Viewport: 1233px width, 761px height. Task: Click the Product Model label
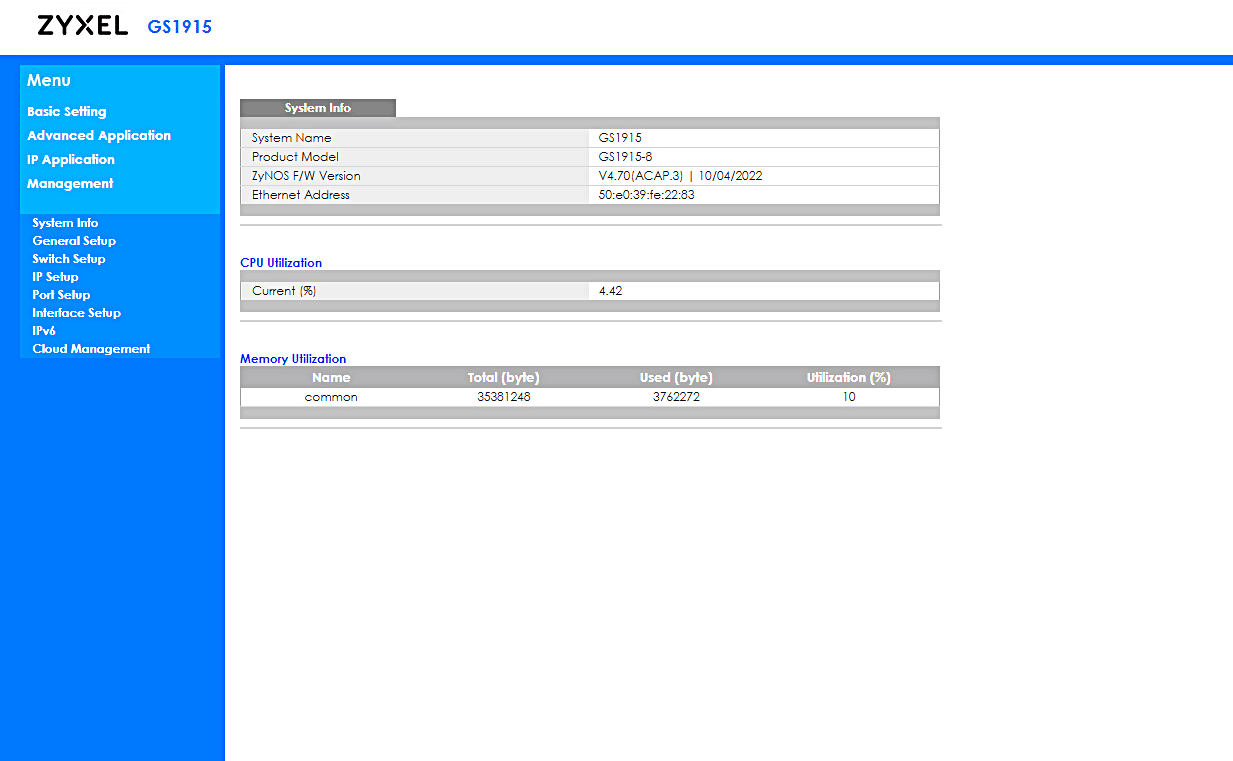(x=295, y=157)
